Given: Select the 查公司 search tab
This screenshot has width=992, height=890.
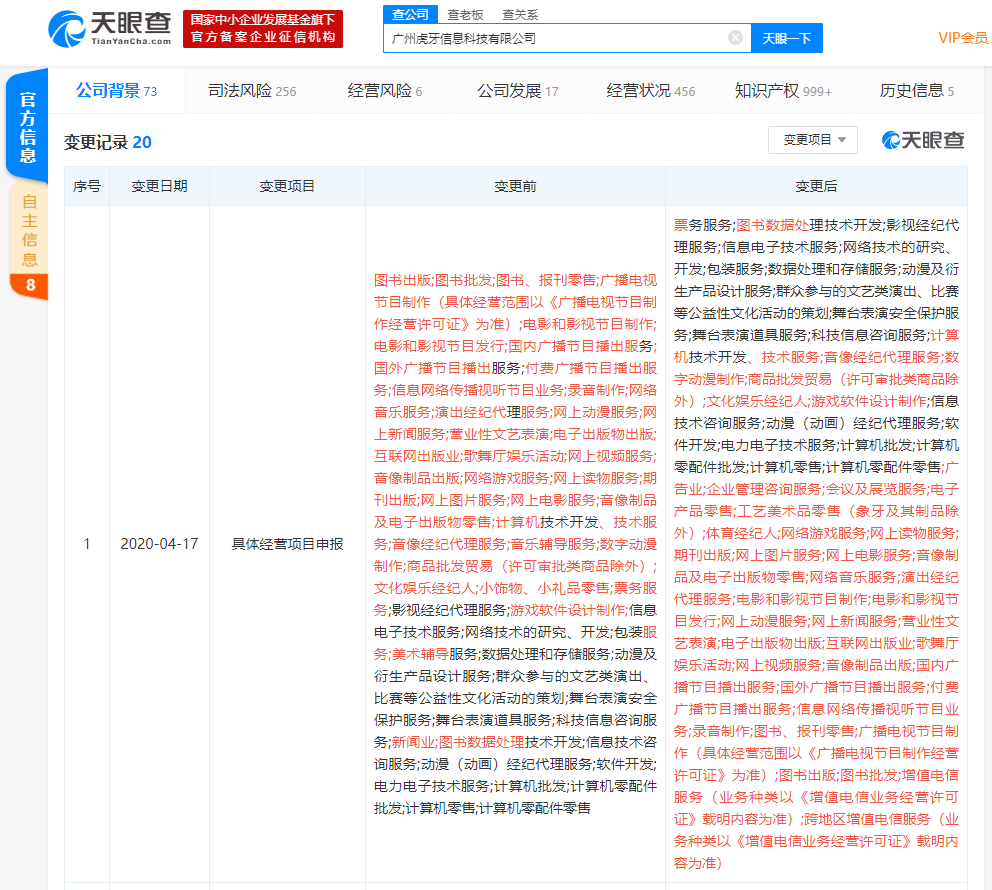Looking at the screenshot, I should pyautogui.click(x=409, y=14).
